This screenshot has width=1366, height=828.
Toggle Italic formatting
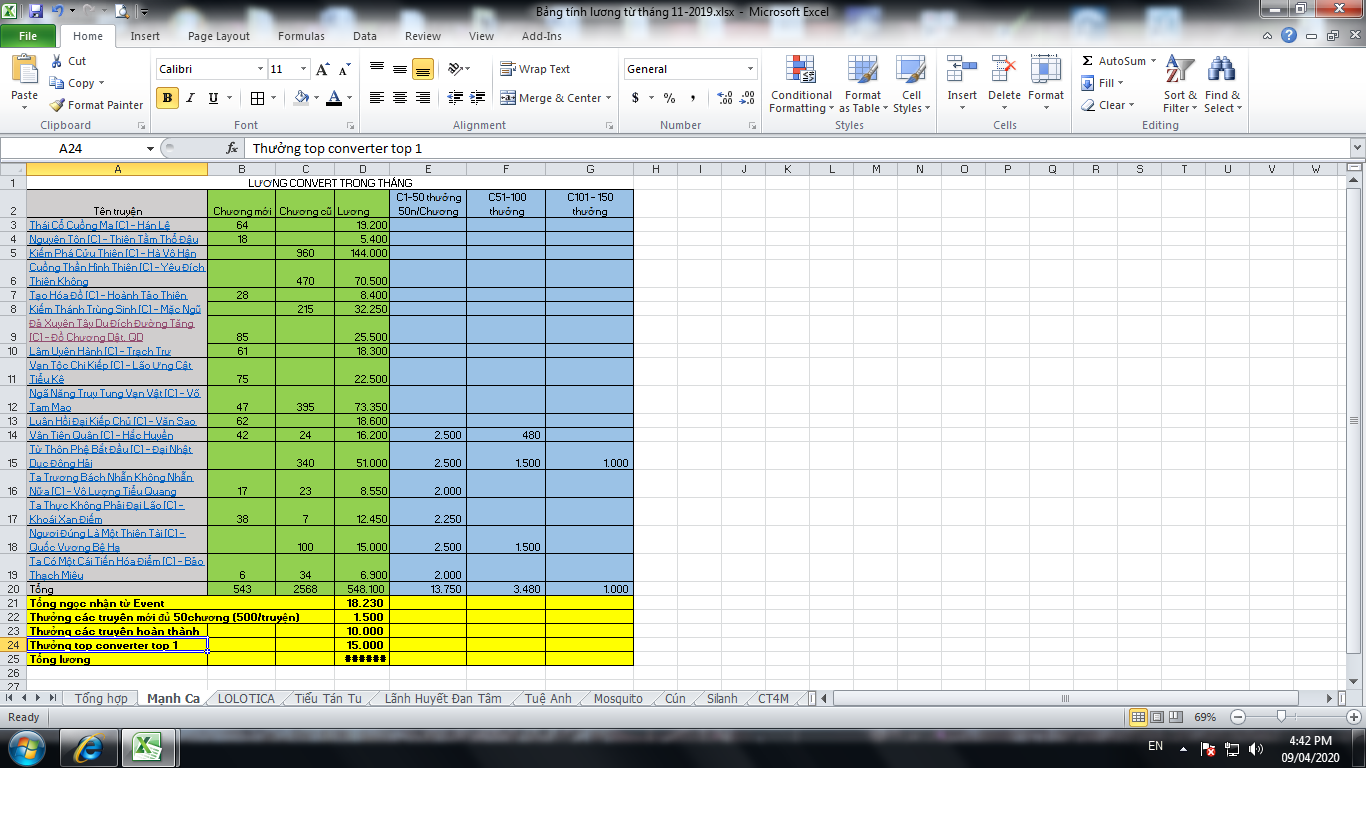190,98
